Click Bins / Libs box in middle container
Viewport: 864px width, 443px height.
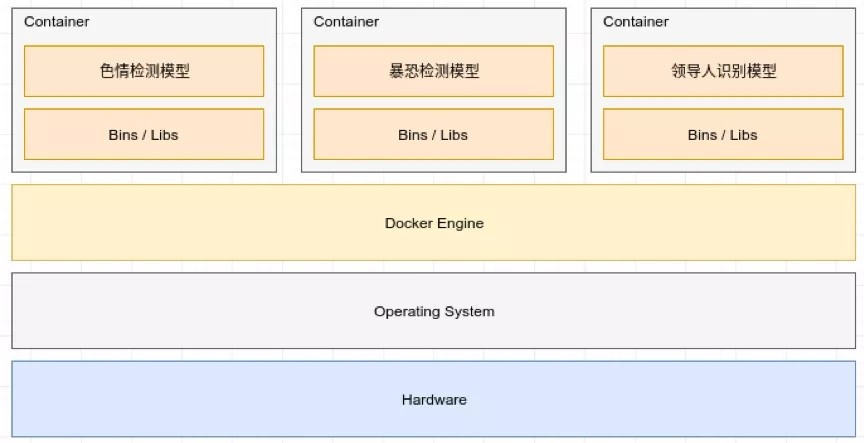pos(433,135)
